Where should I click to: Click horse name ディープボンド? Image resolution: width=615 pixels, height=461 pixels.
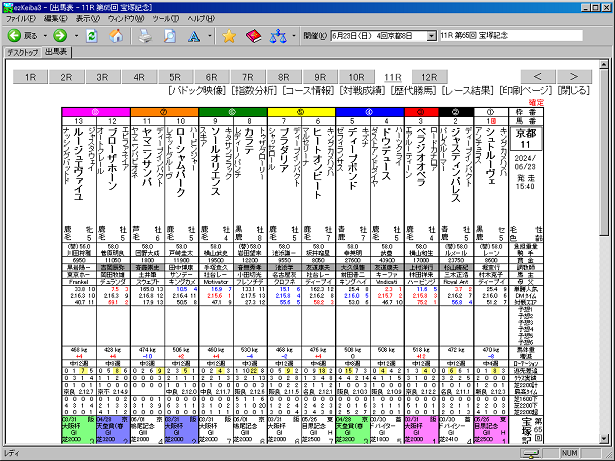point(352,159)
